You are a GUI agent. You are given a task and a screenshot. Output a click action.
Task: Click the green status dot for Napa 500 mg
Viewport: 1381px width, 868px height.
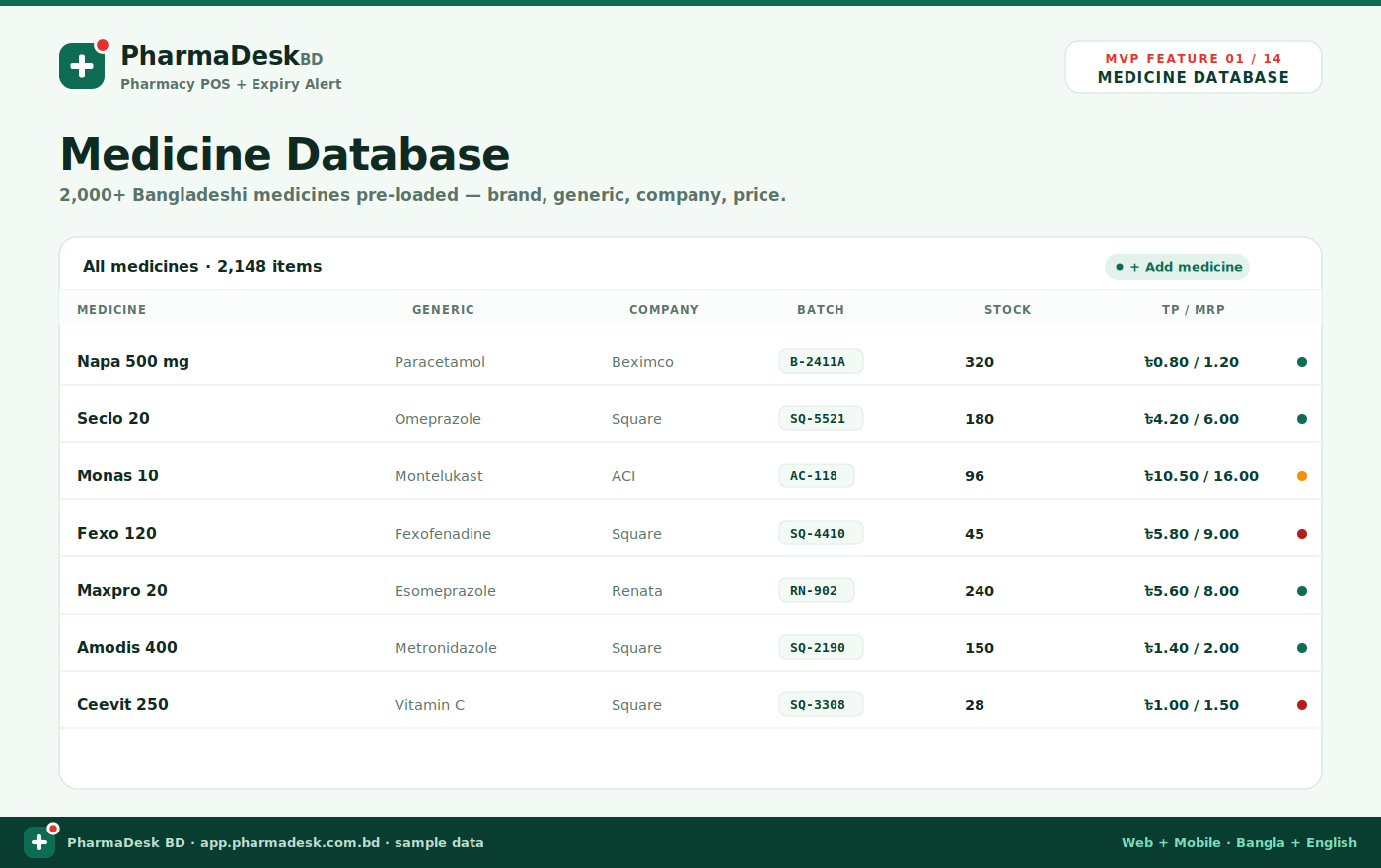click(x=1302, y=362)
